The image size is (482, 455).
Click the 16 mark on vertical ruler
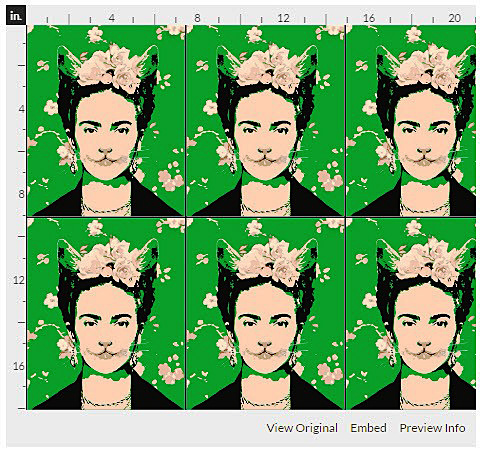pyautogui.click(x=19, y=366)
